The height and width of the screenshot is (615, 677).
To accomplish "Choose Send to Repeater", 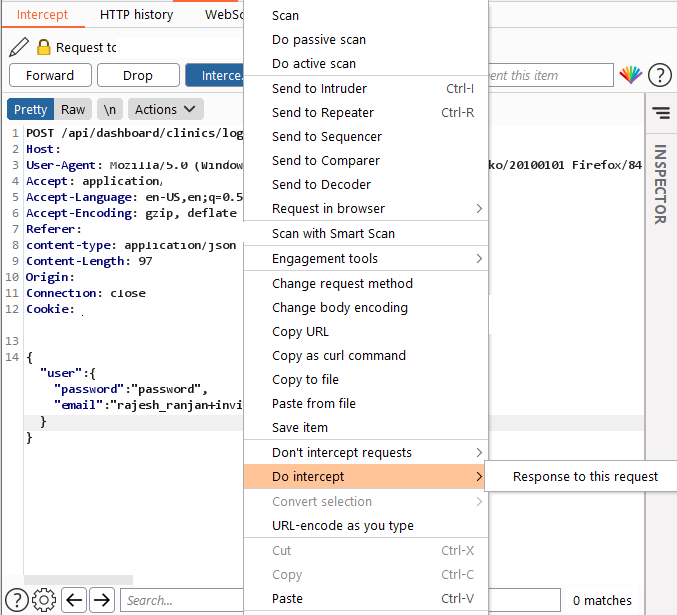I will [x=366, y=113].
